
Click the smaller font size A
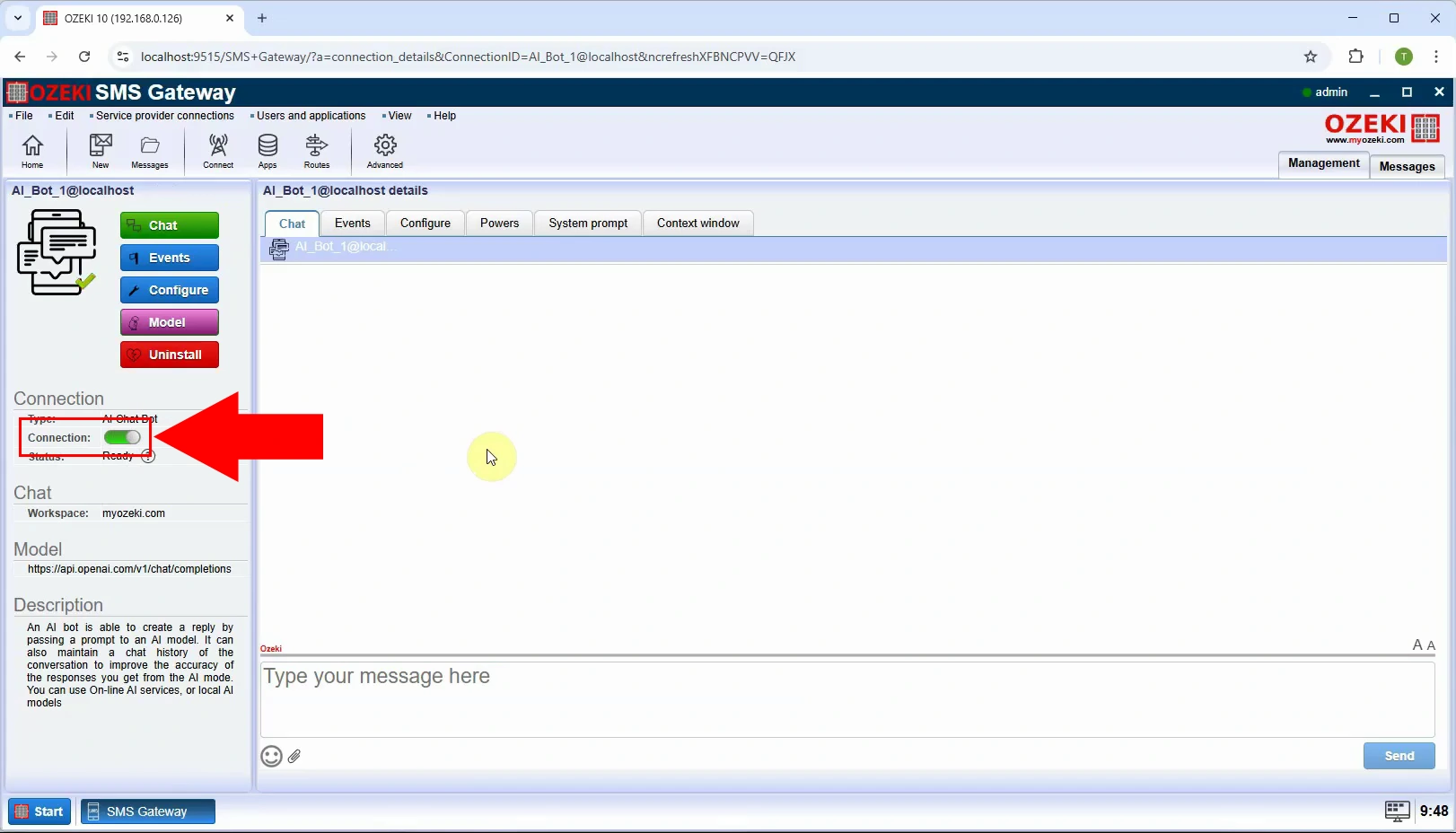tap(1431, 645)
